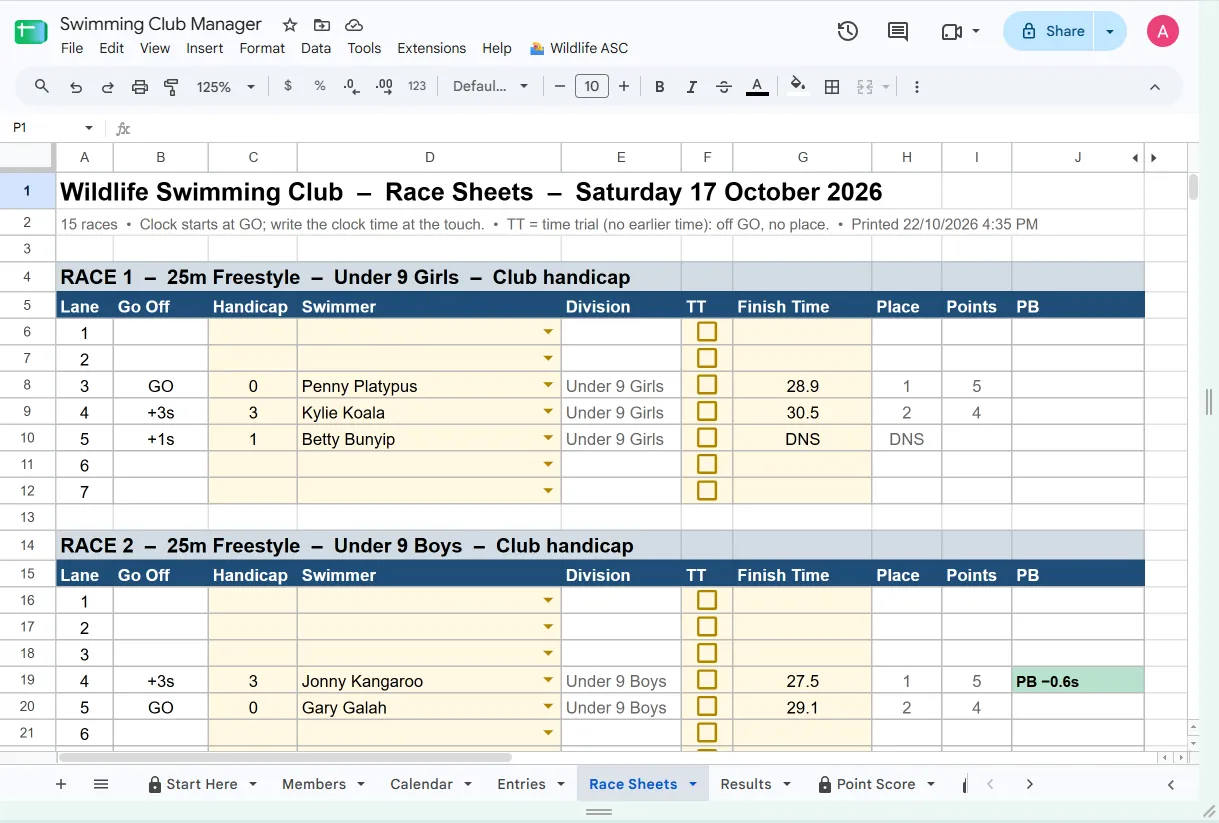Click the move to folder icon
Image resolution: width=1219 pixels, height=823 pixels.
[x=321, y=25]
